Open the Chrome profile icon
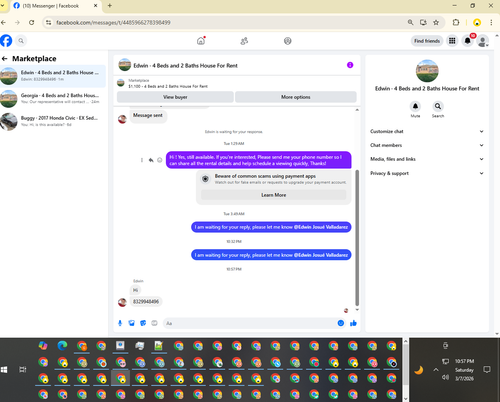 click(477, 22)
